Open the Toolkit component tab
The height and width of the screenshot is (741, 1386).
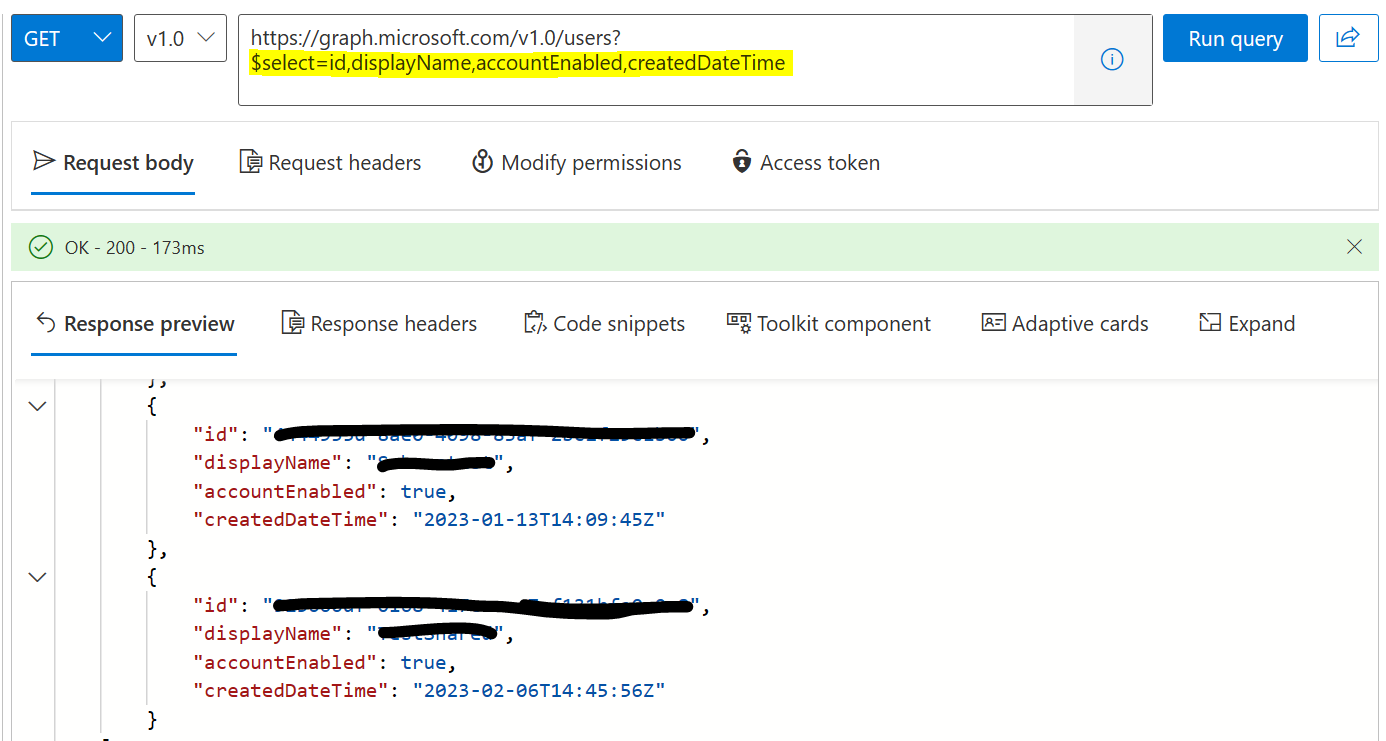click(x=829, y=324)
